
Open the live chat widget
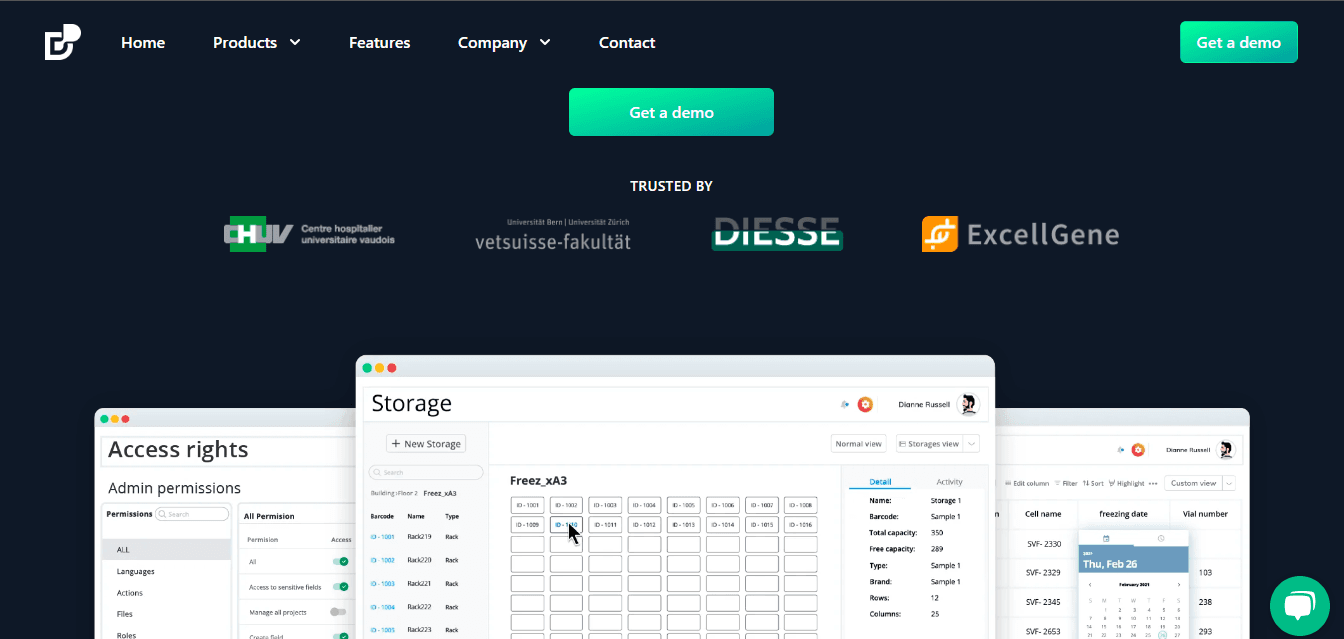[1299, 605]
